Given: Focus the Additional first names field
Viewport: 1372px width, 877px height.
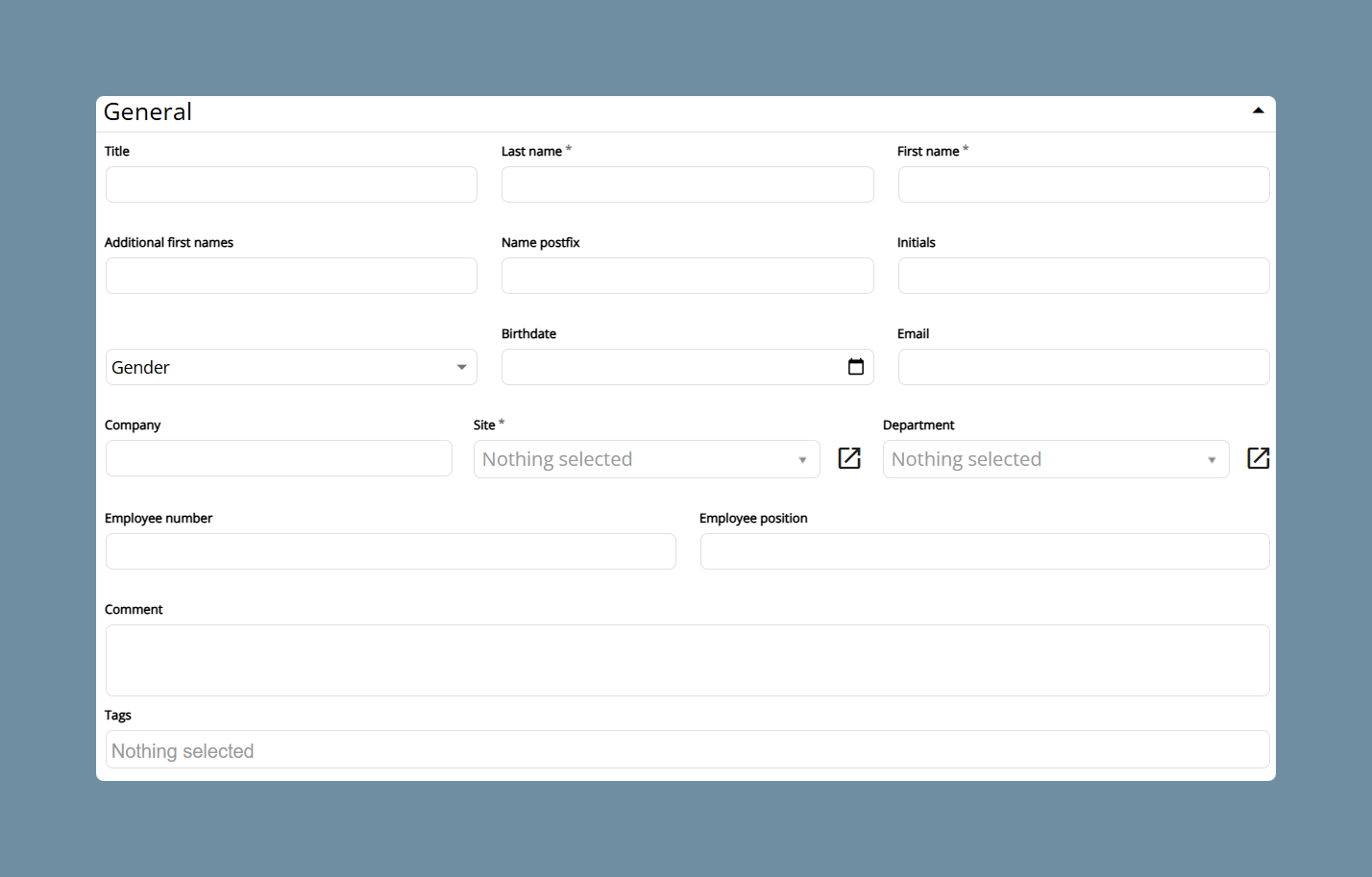Looking at the screenshot, I should click(x=291, y=276).
